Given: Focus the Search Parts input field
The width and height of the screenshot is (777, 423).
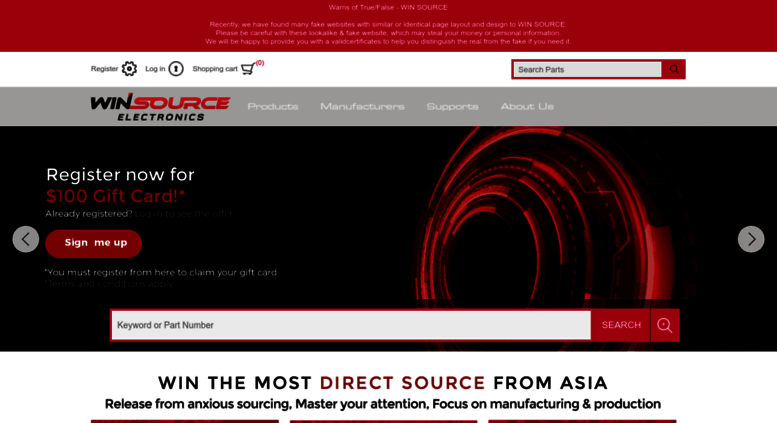Looking at the screenshot, I should click(587, 69).
